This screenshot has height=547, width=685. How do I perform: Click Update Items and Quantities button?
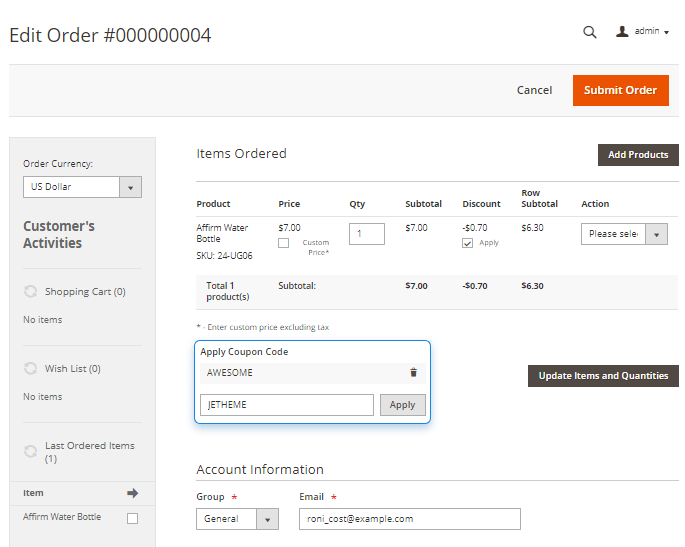tap(603, 376)
